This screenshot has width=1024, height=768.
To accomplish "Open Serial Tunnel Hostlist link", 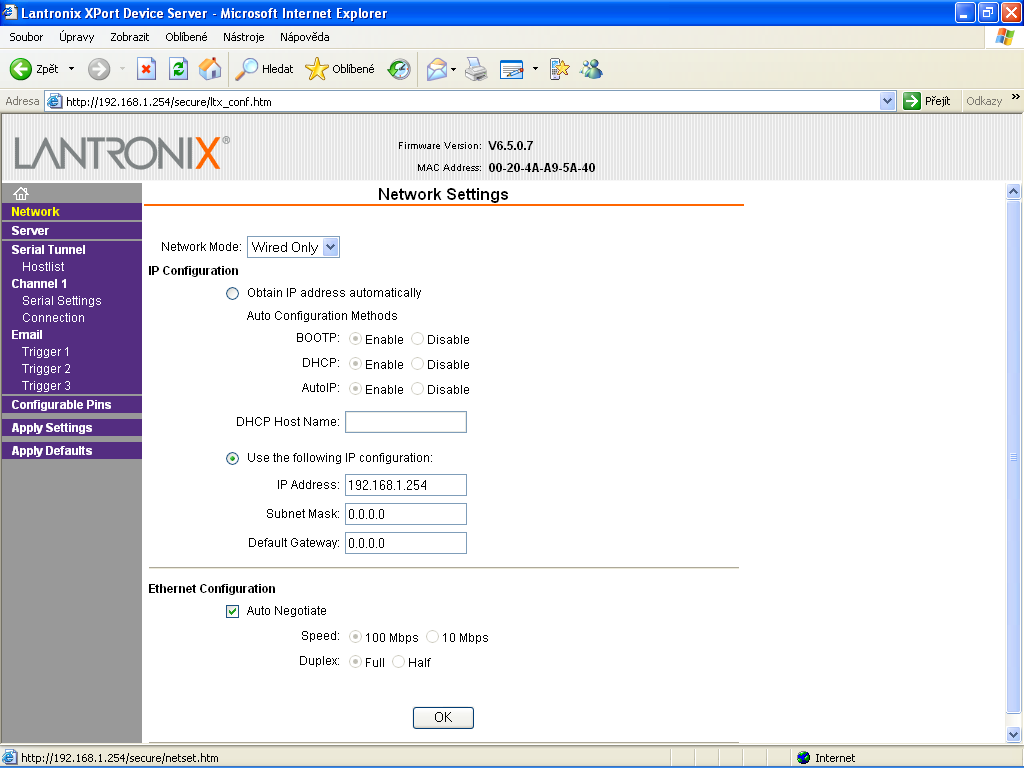I will (x=43, y=266).
